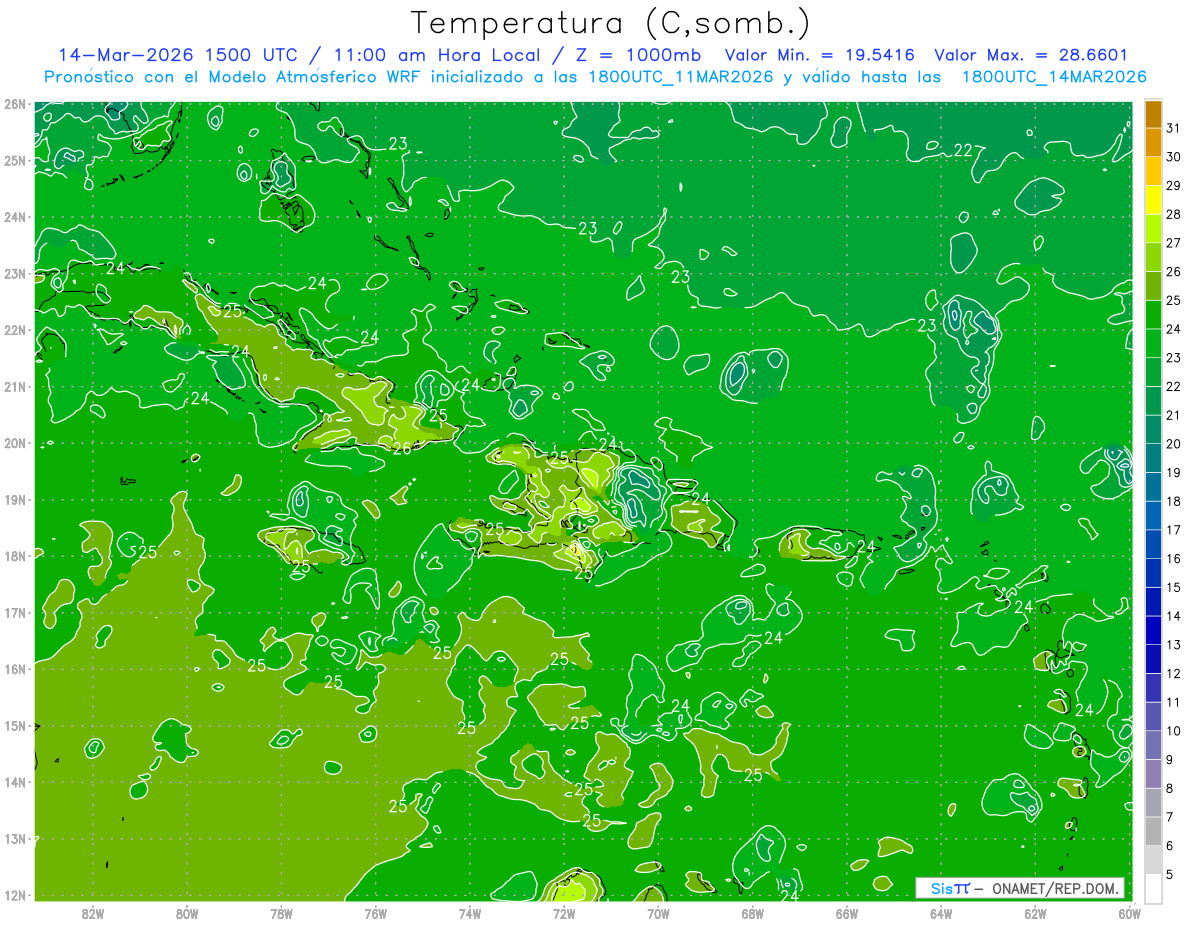Pick the gray legend swatch between 6 and 7
The width and height of the screenshot is (1200, 927).
click(x=1153, y=830)
